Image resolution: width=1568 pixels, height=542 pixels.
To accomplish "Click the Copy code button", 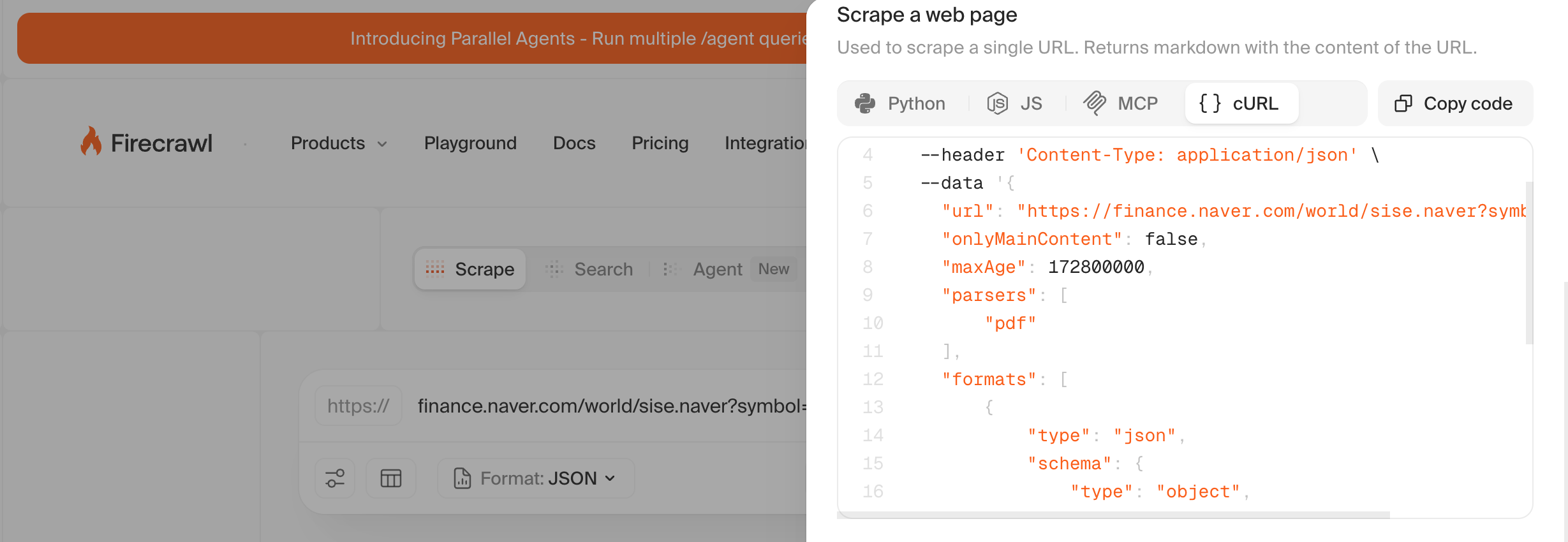I will pyautogui.click(x=1455, y=103).
